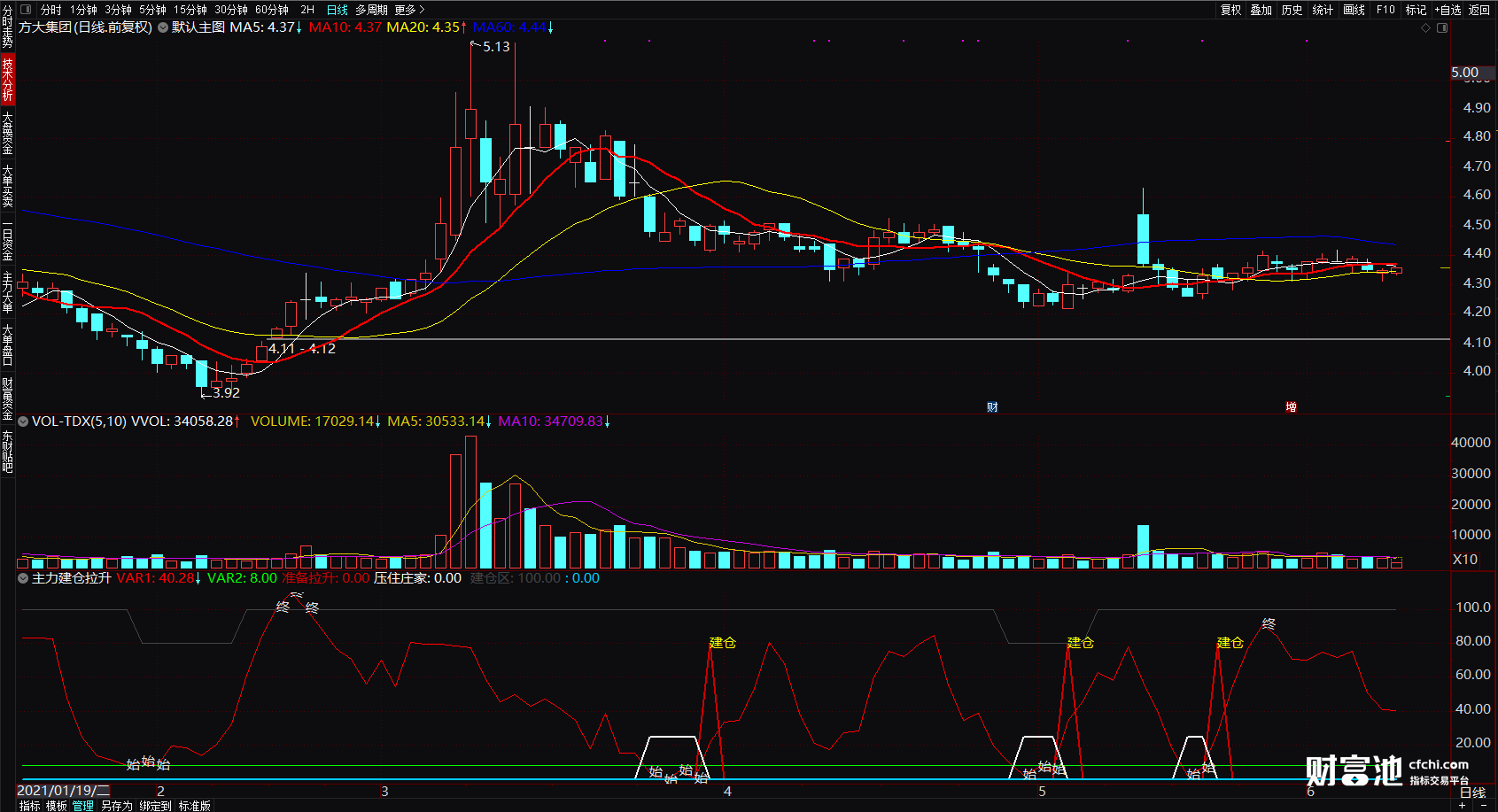Click the diamond icon at chart top right

click(1425, 28)
